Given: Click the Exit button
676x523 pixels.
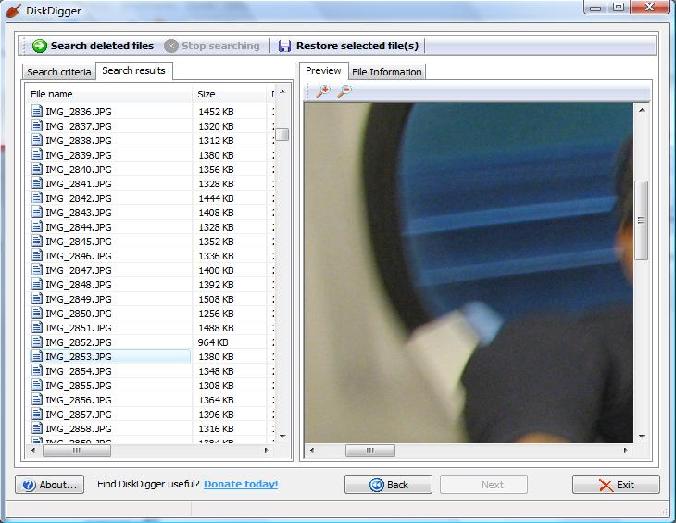Looking at the screenshot, I should coord(616,485).
